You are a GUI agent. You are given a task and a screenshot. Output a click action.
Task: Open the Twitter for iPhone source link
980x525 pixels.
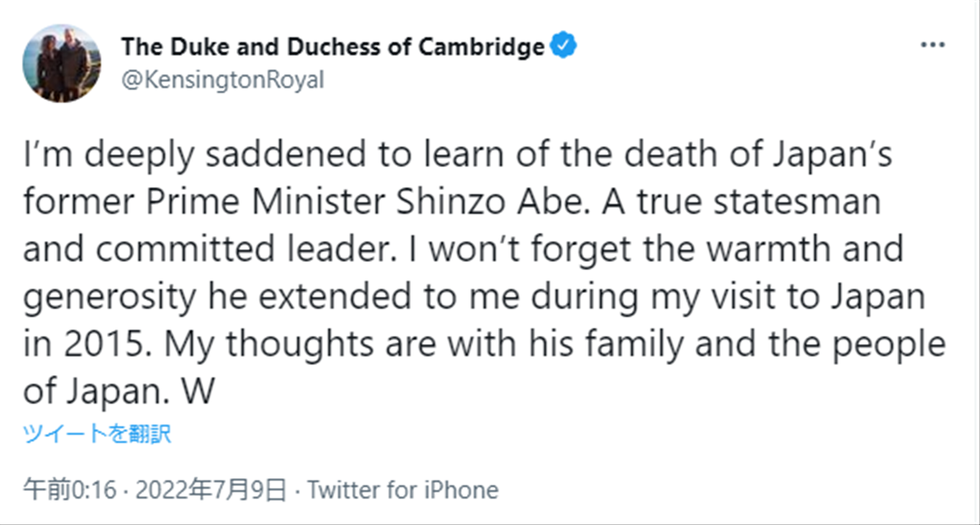403,490
